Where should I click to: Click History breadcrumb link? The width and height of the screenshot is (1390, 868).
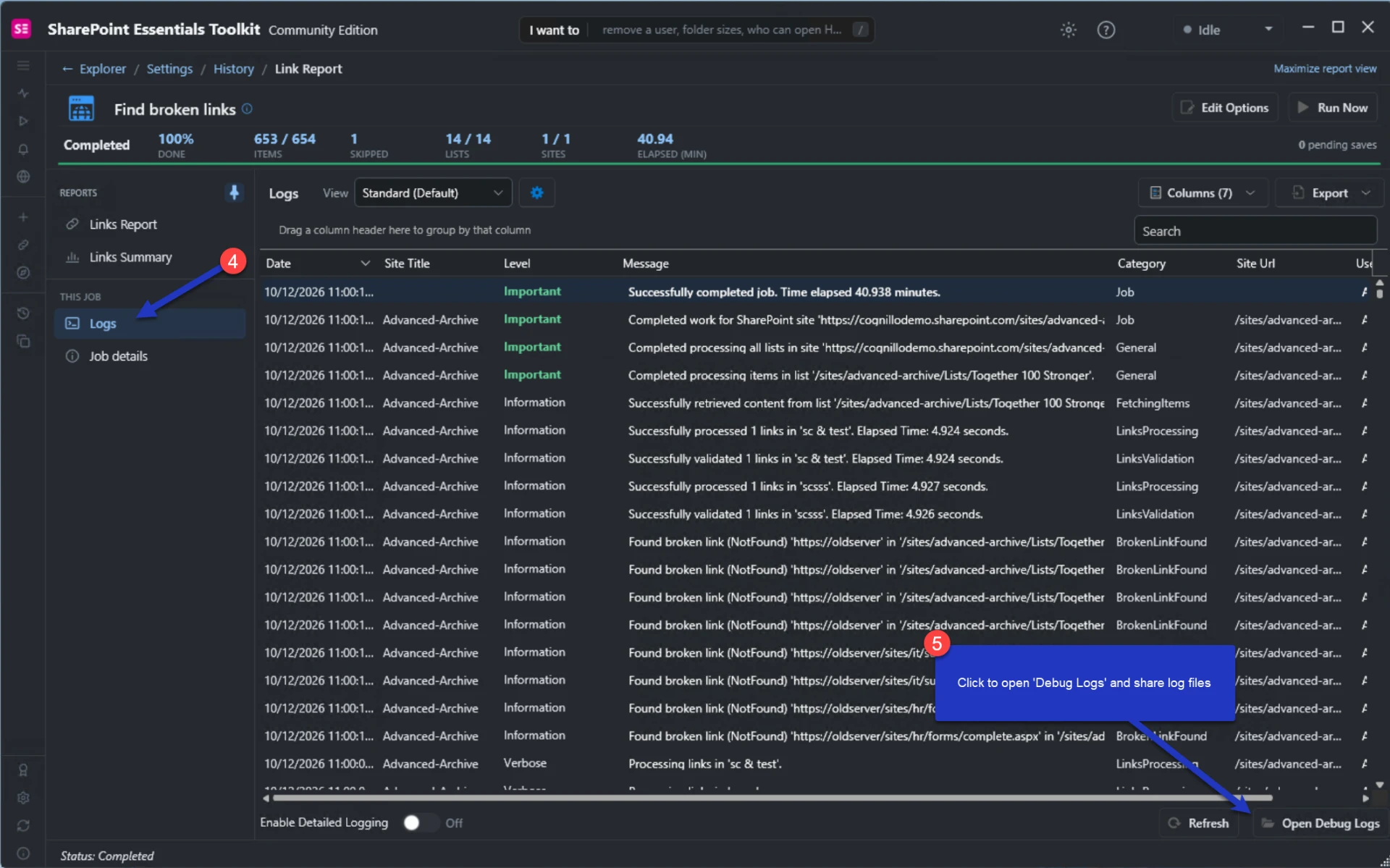coord(233,69)
